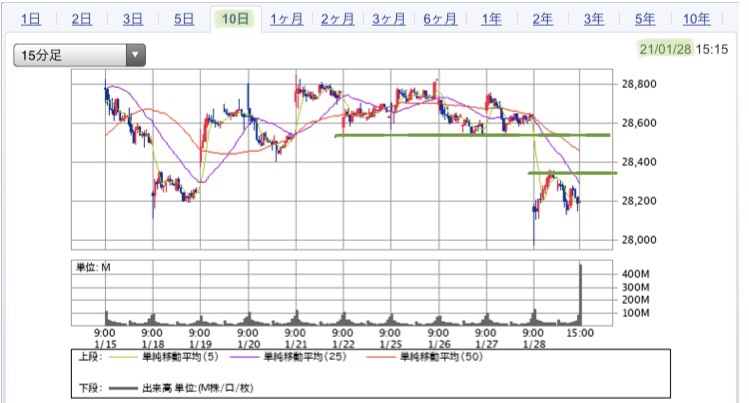Switch to the 10年 range tab
This screenshot has width=749, height=403.
click(x=696, y=19)
